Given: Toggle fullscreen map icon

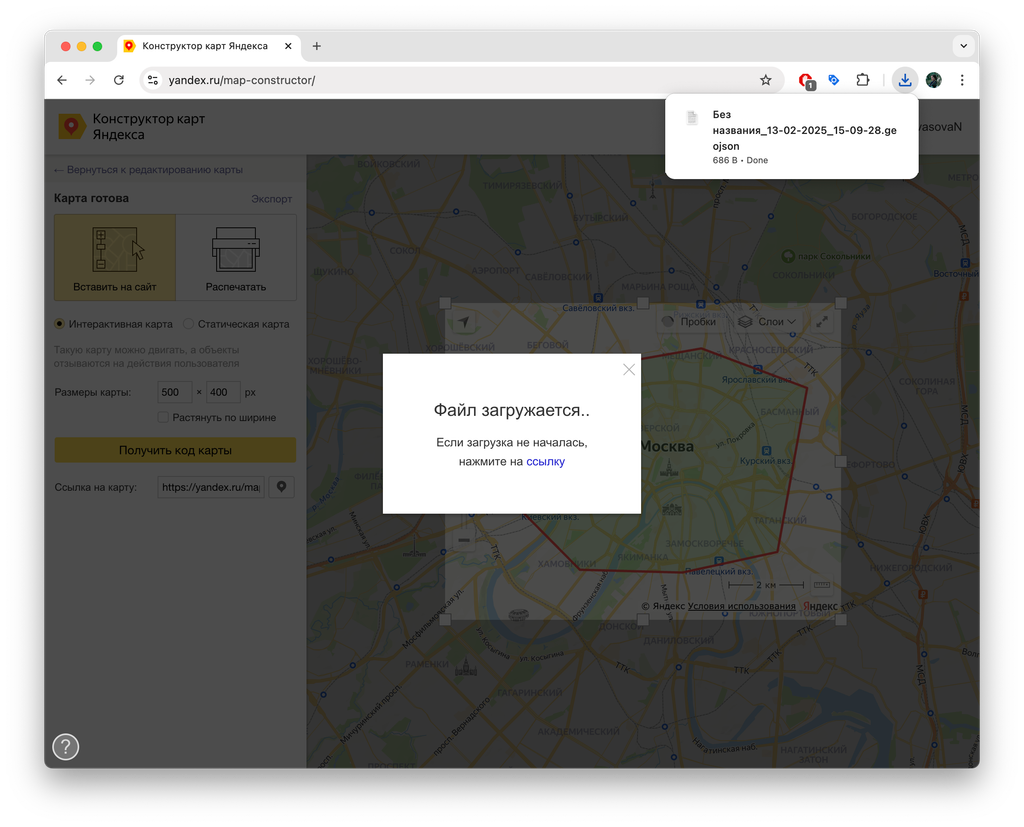Looking at the screenshot, I should pos(822,321).
